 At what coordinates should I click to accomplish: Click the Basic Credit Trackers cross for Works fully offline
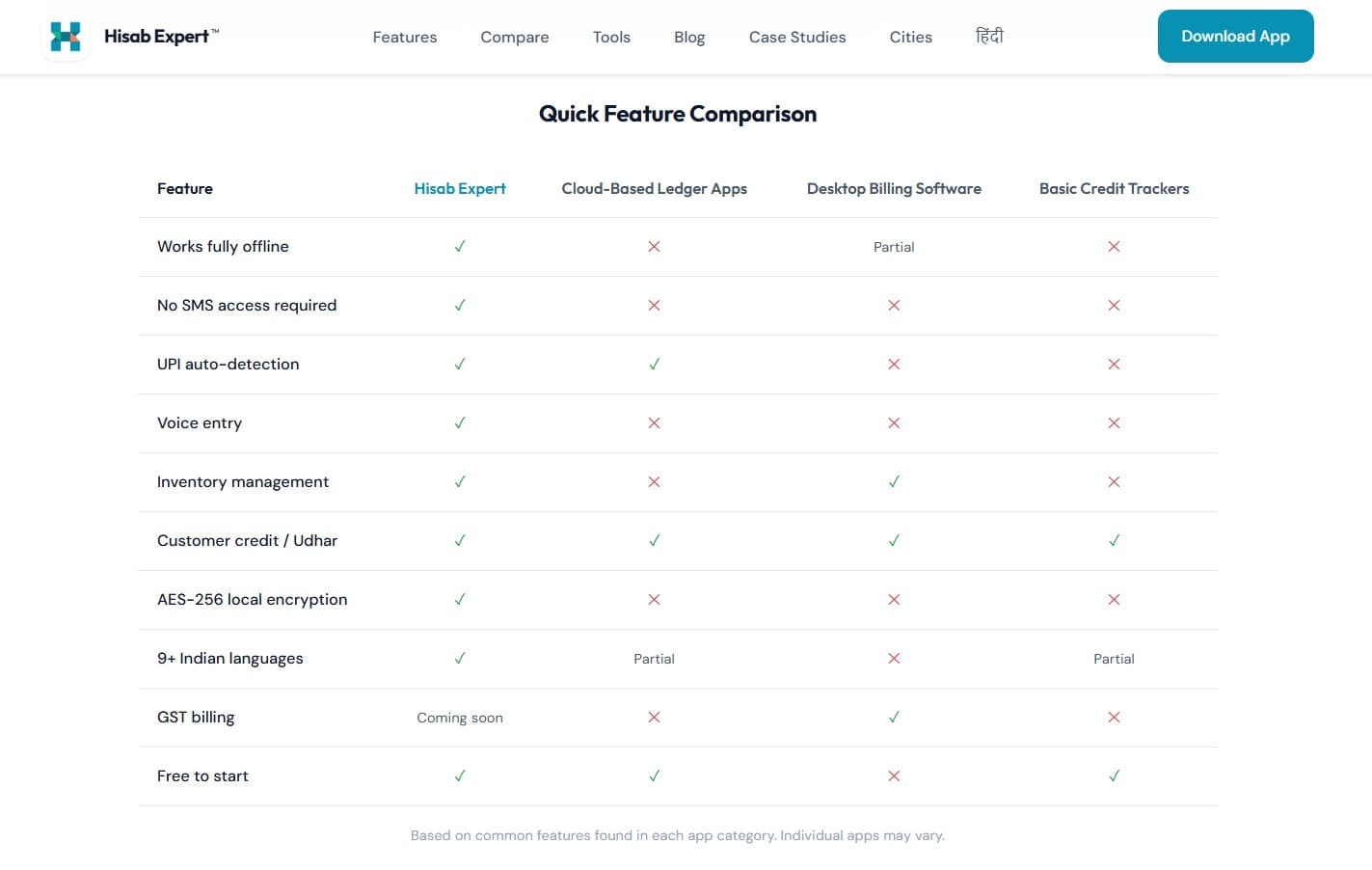[x=1114, y=246]
